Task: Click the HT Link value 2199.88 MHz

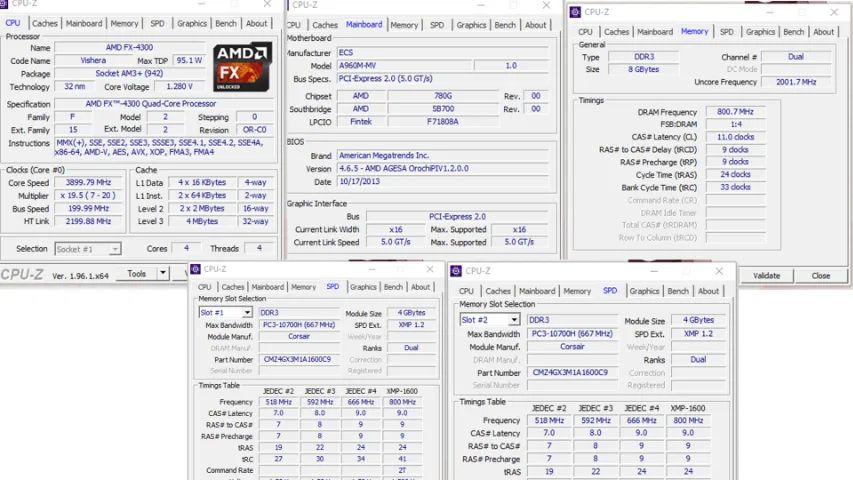Action: [x=88, y=221]
